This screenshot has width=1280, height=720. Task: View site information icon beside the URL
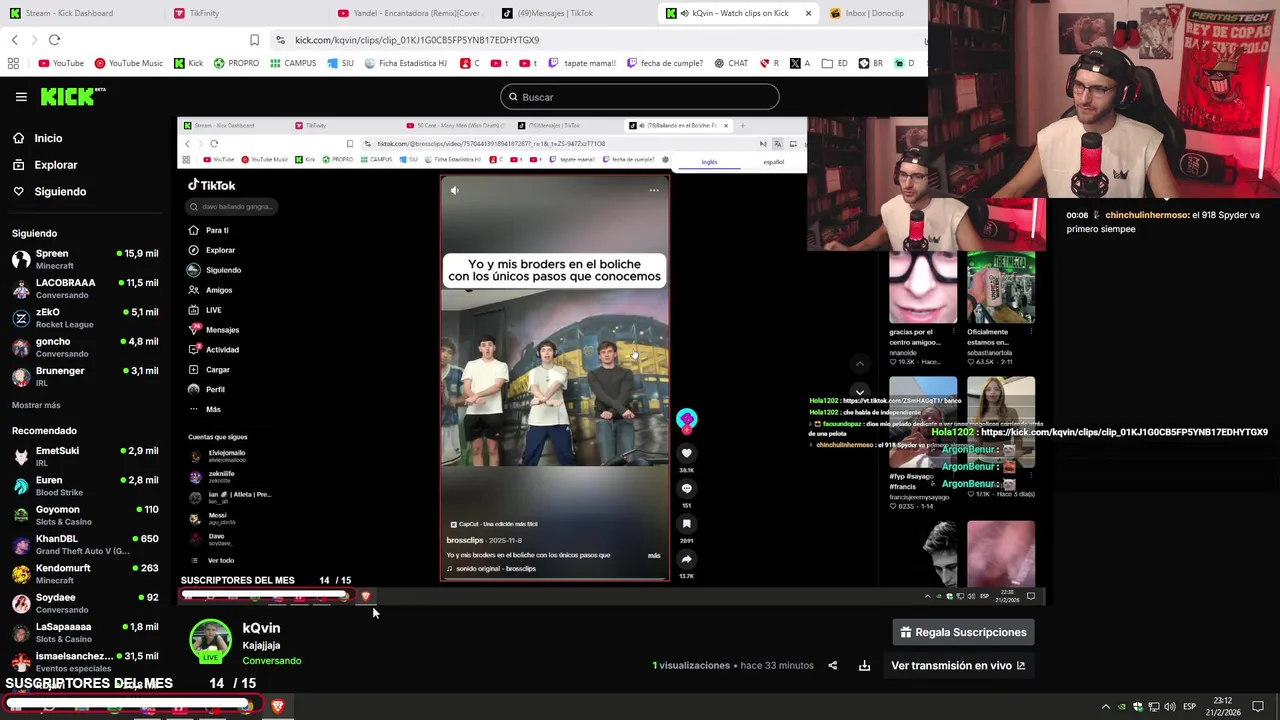(281, 40)
